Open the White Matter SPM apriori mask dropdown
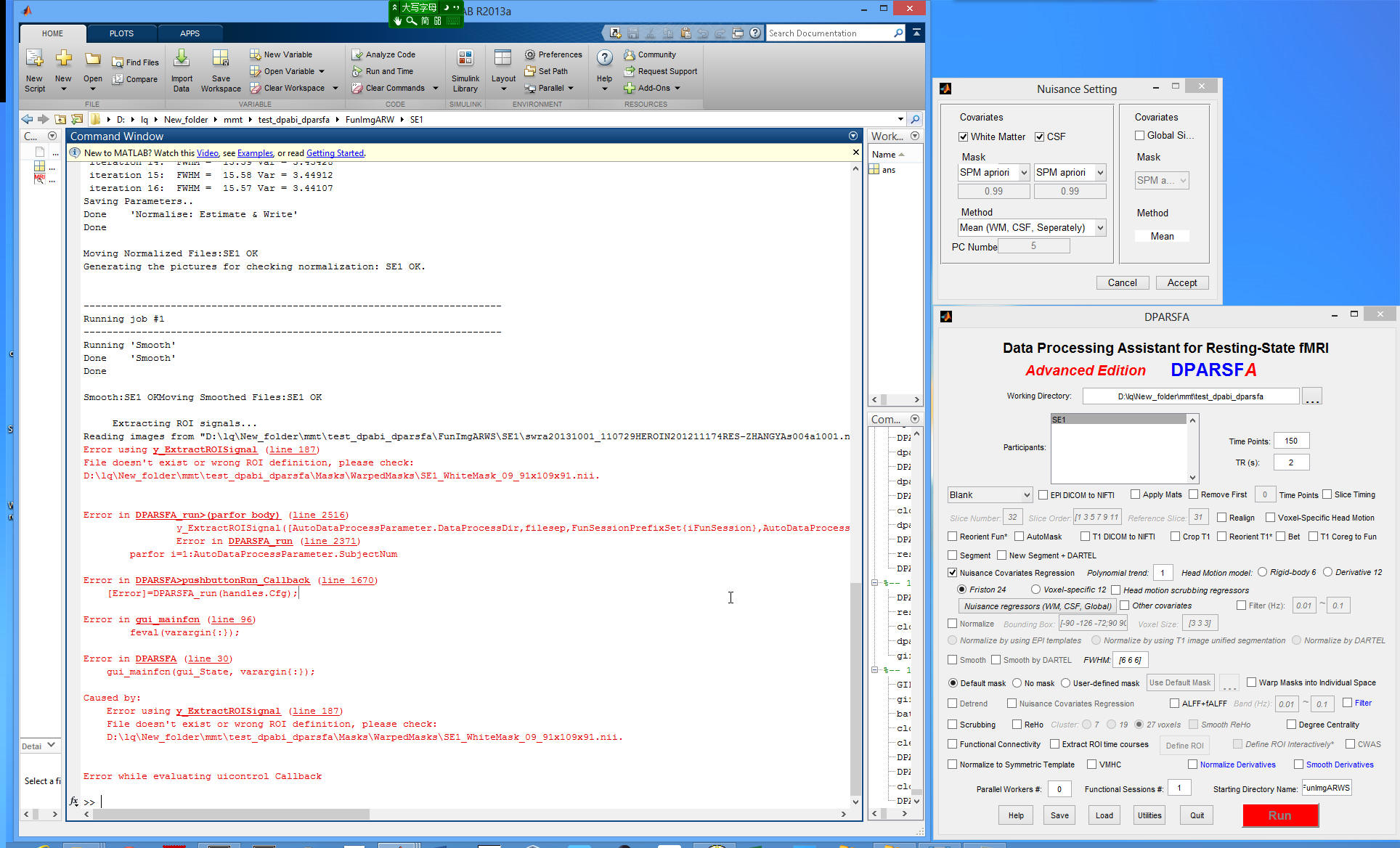Screen dimensions: 1400x848 pyautogui.click(x=993, y=172)
